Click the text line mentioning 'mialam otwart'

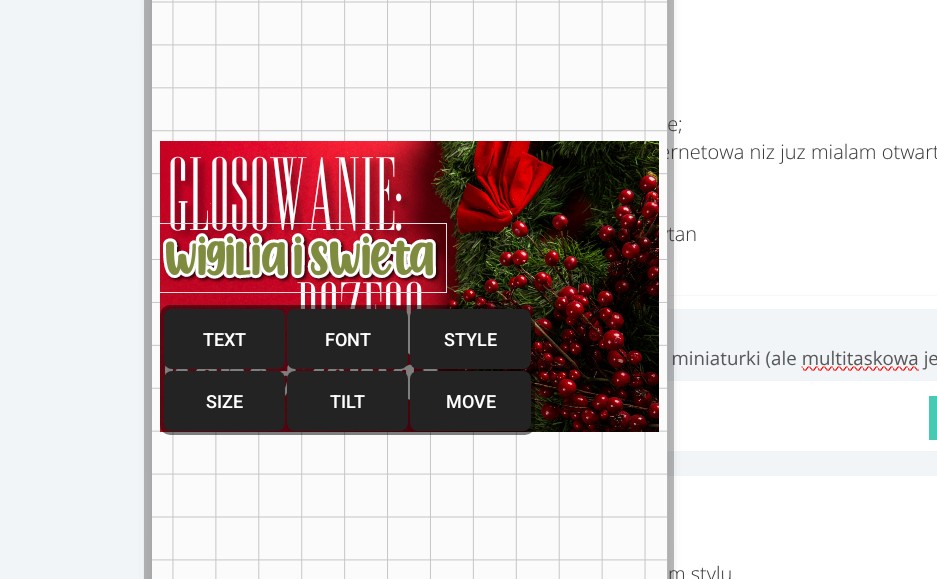click(x=800, y=152)
